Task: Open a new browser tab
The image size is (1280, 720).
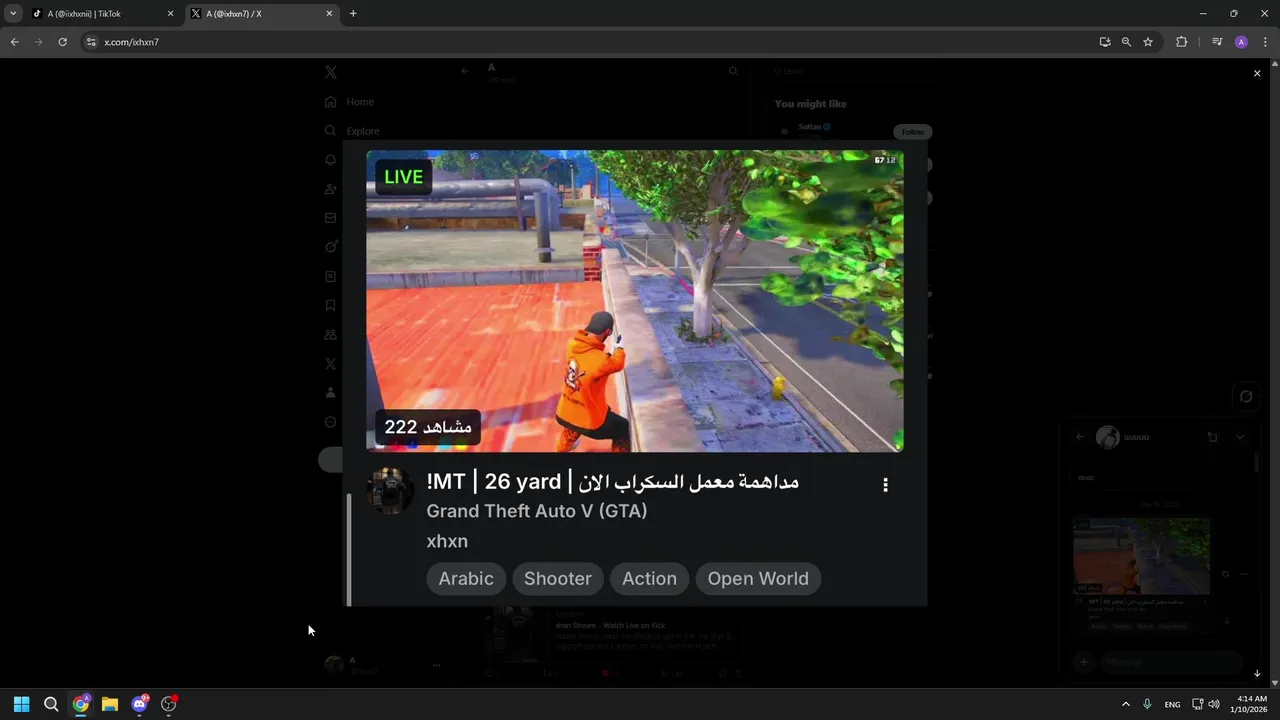Action: click(353, 14)
